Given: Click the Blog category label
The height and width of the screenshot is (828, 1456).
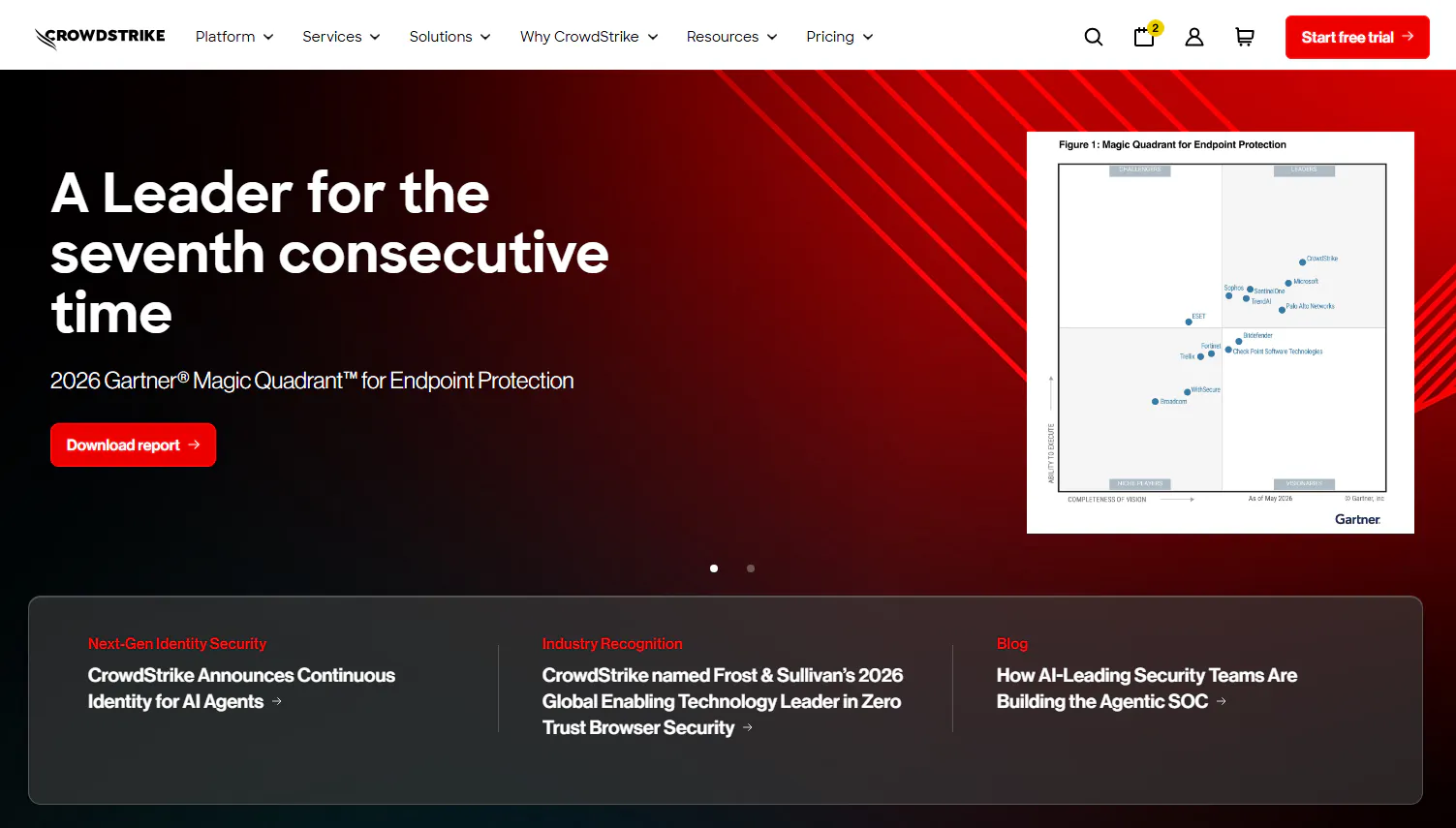Looking at the screenshot, I should click(x=1012, y=644).
